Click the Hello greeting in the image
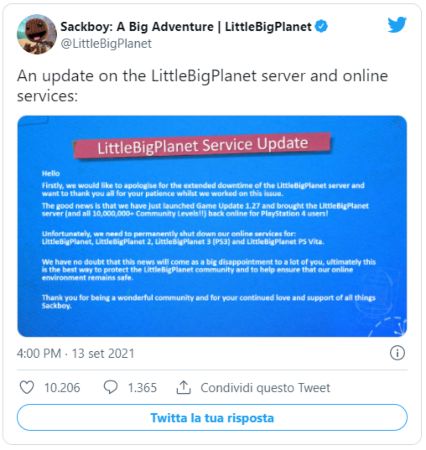This screenshot has width=426, height=450. [x=51, y=173]
